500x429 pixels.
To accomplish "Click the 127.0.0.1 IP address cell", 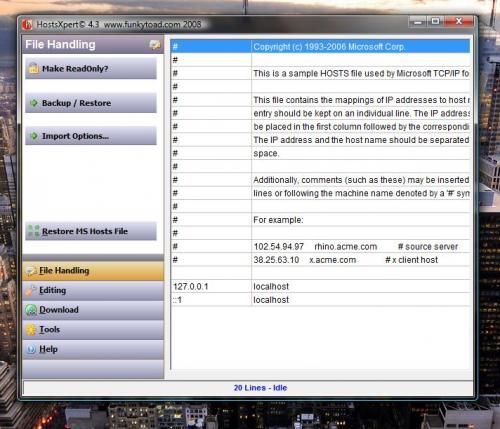I will (x=211, y=287).
